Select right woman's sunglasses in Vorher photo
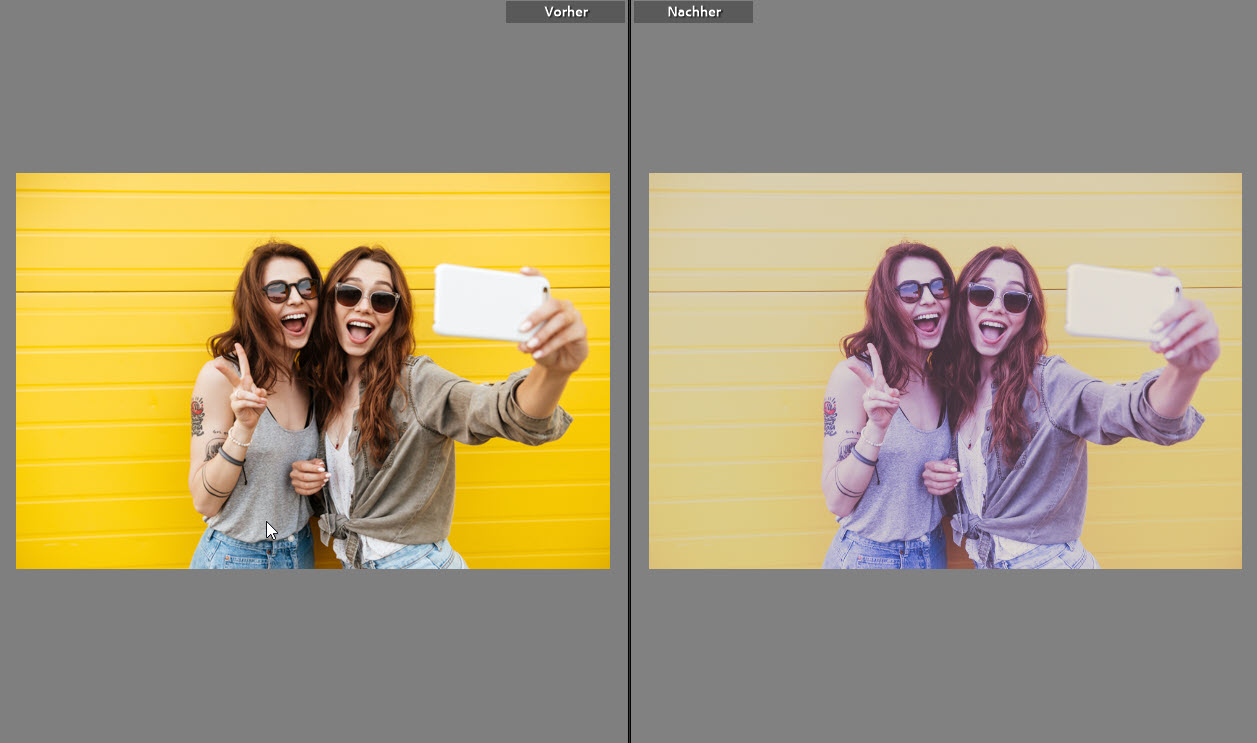Screen dimensions: 1257x743 [x=366, y=297]
